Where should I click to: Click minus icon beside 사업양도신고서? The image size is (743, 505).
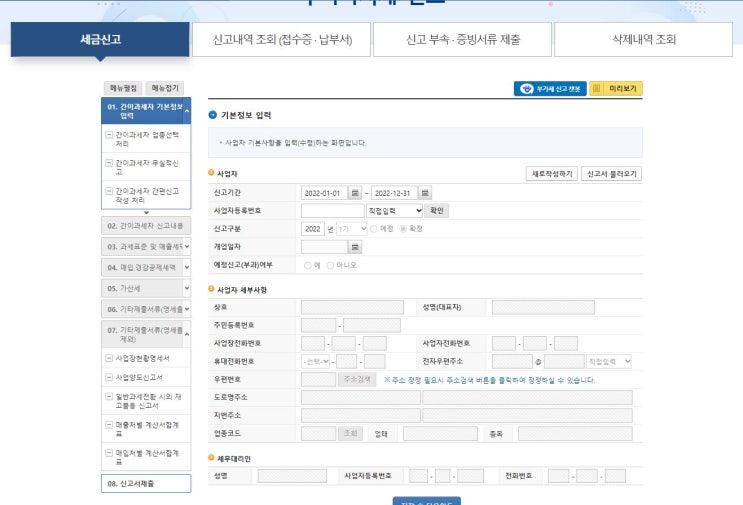109,377
